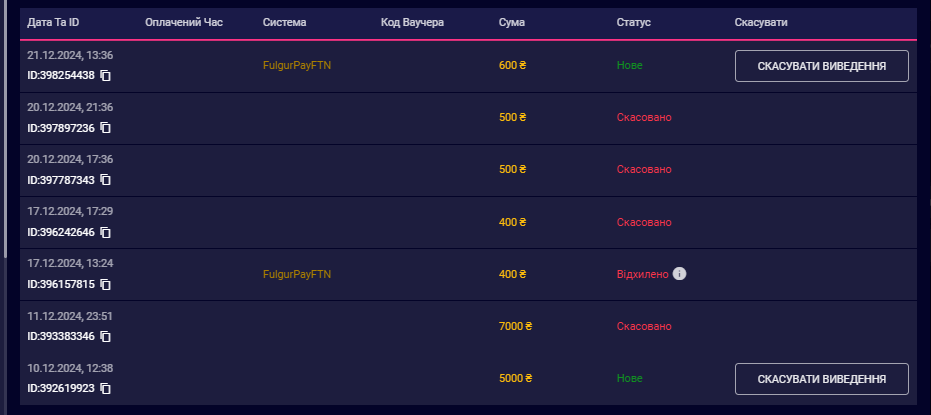Copy transaction ID 397787343
Viewport: 931px width, 415px height.
tap(105, 180)
